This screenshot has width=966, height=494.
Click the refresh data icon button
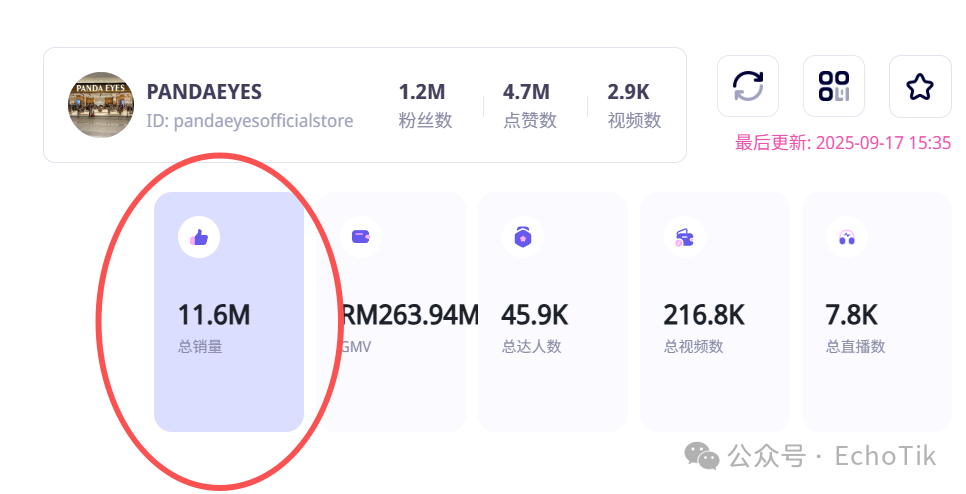[x=748, y=86]
